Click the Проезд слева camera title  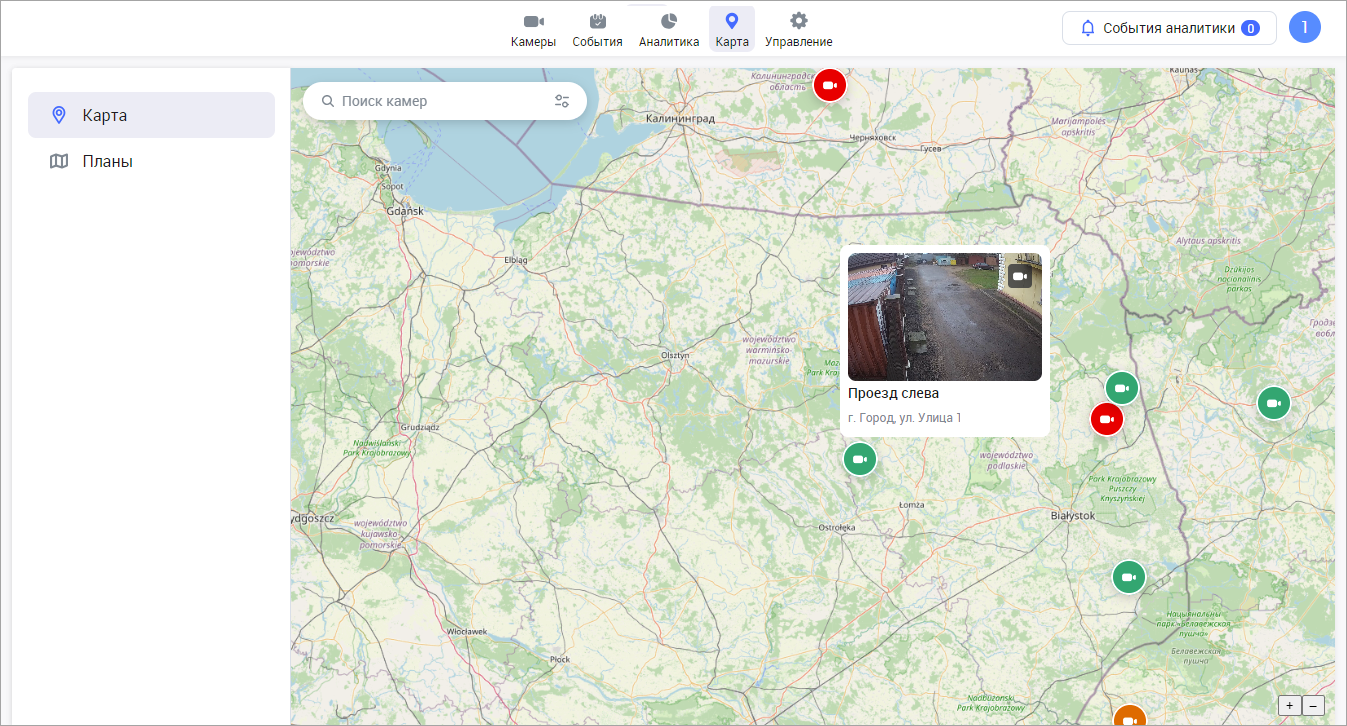click(x=894, y=393)
